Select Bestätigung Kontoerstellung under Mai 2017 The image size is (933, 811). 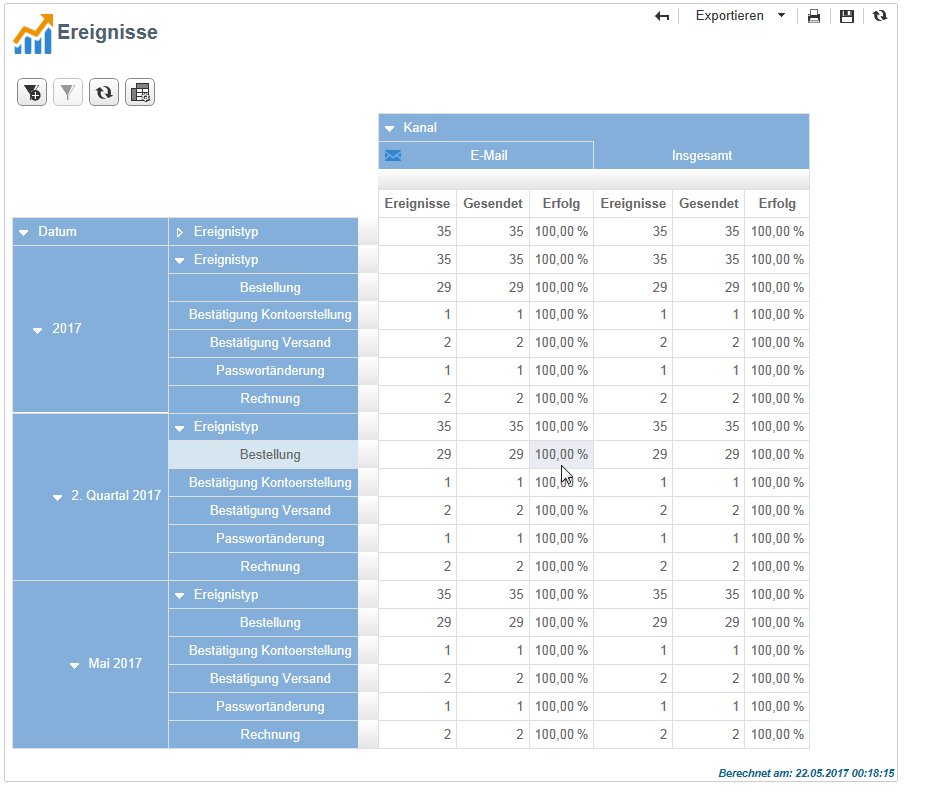pyautogui.click(x=264, y=650)
